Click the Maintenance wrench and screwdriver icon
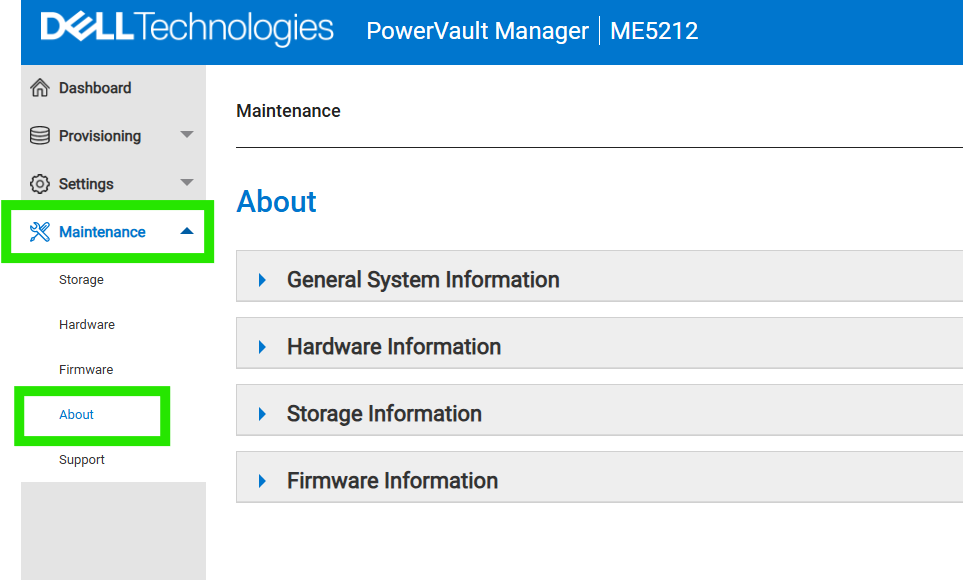The width and height of the screenshot is (963, 580). (38, 231)
